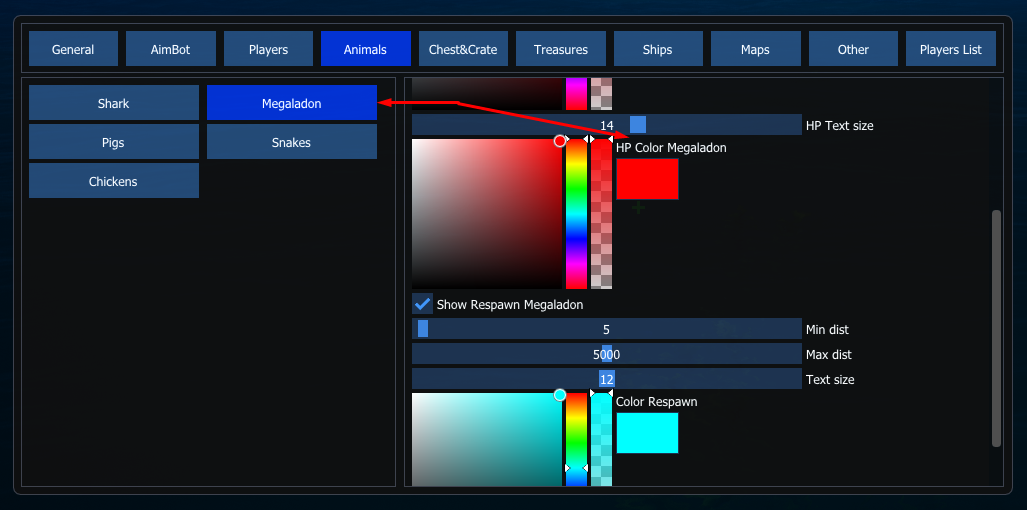This screenshot has height=510, width=1027.
Task: Uncheck Show Respawn Megaladon
Action: click(423, 304)
